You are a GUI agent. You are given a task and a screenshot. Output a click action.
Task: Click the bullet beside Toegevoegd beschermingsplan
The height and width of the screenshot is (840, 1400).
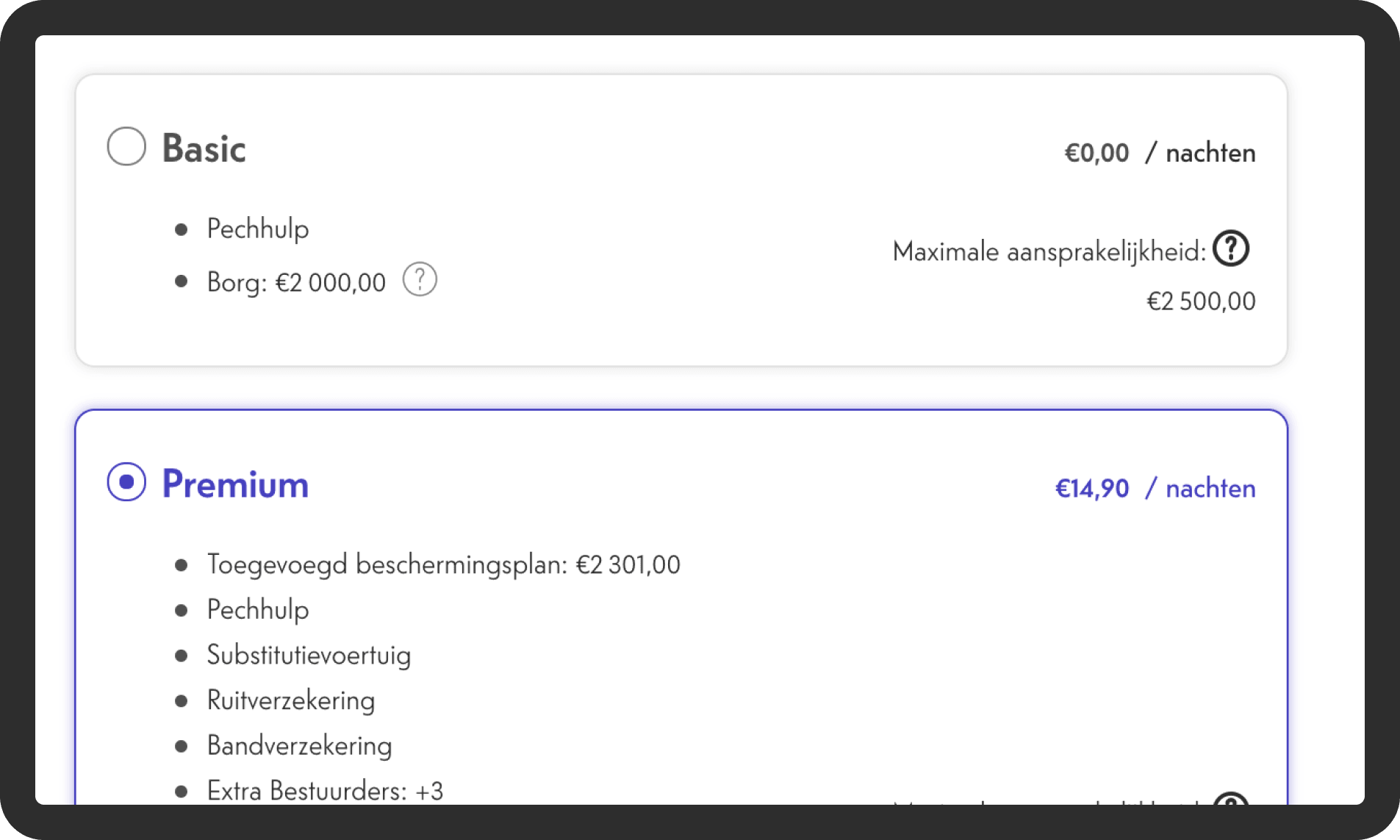tap(182, 565)
